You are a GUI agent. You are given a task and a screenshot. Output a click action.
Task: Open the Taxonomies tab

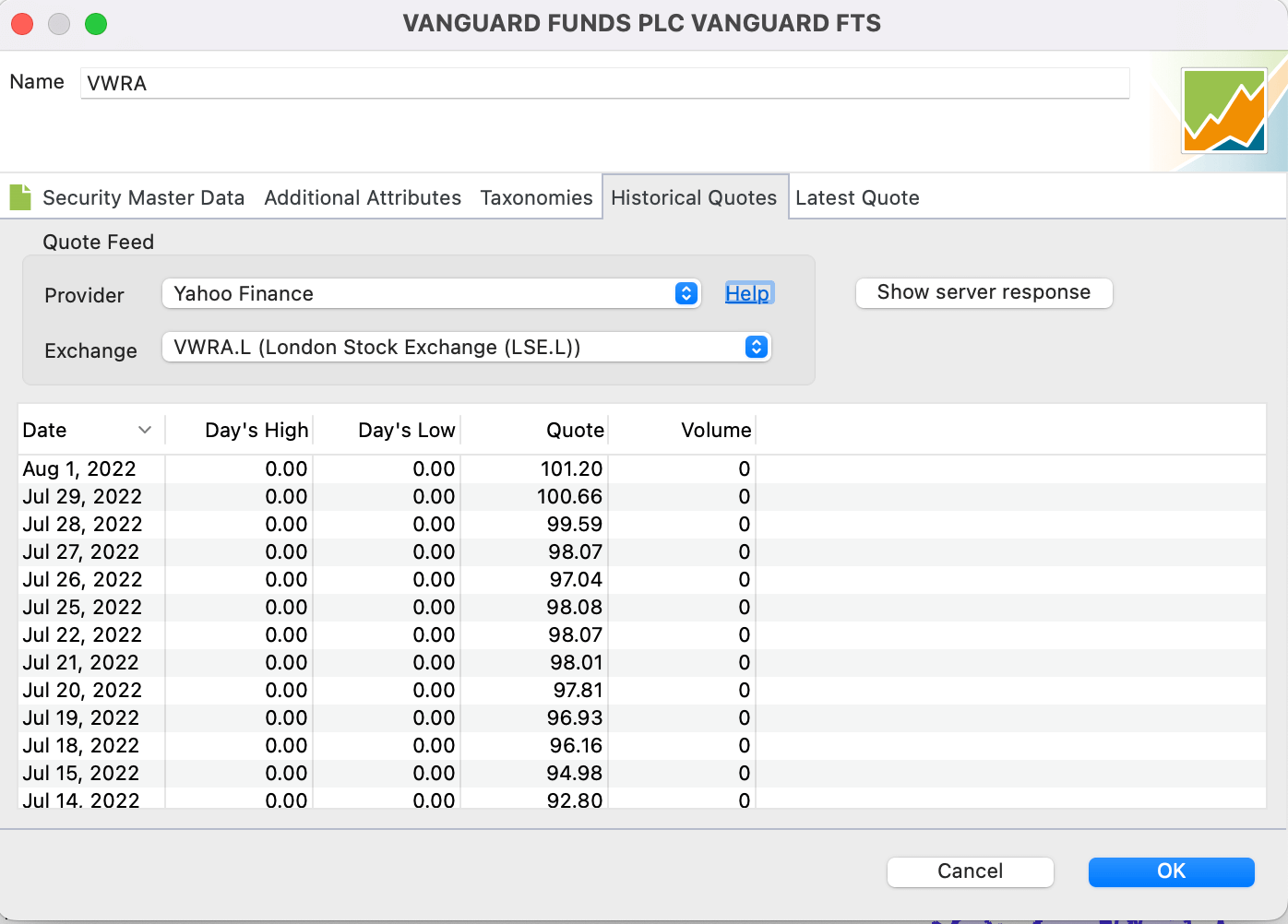pyautogui.click(x=536, y=197)
